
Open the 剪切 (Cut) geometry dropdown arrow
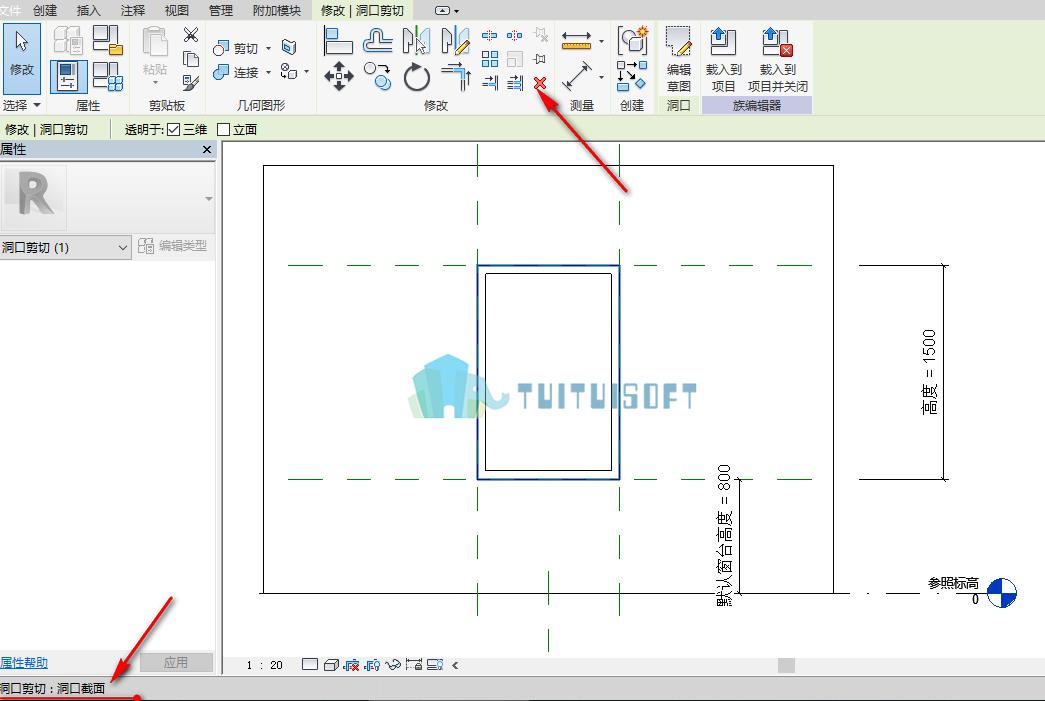(269, 49)
